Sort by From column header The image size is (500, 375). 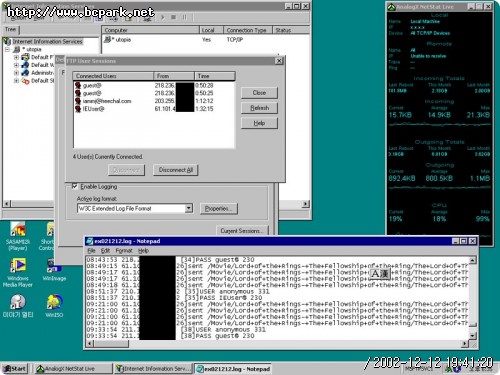[174, 76]
